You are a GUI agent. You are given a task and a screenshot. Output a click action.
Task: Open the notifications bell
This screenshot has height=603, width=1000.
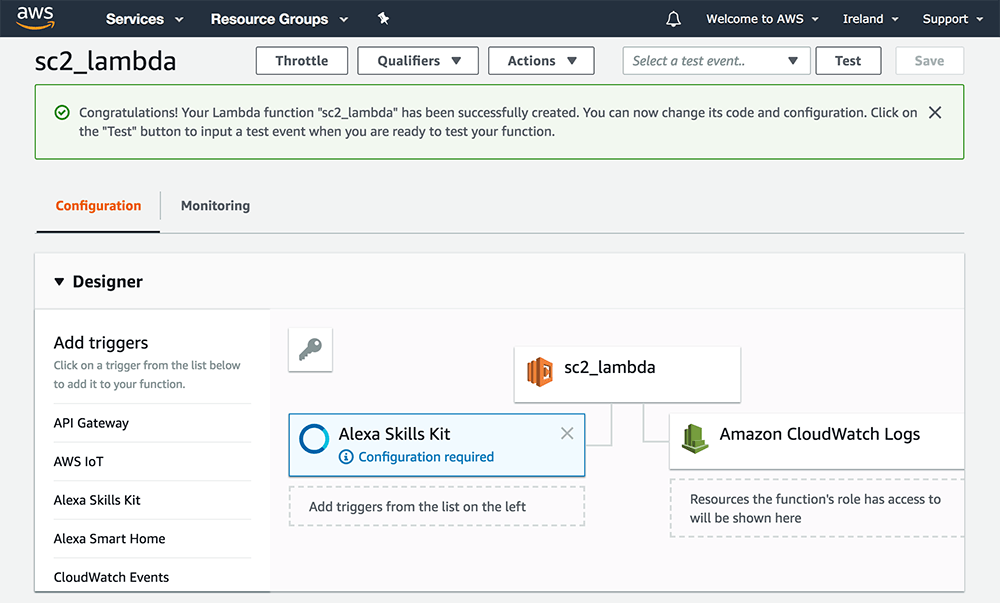coord(672,18)
